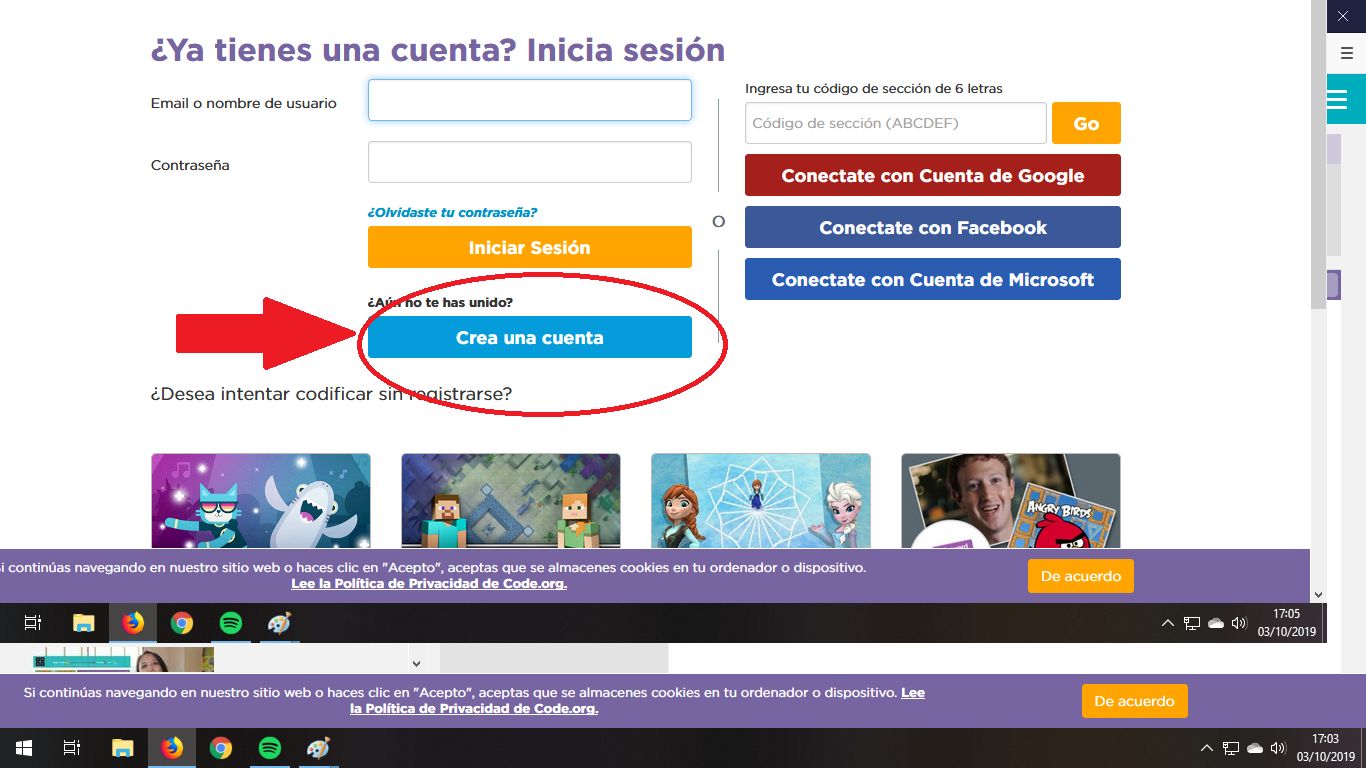Open File Explorer in the 17:03 taskbar

pyautogui.click(x=122, y=748)
